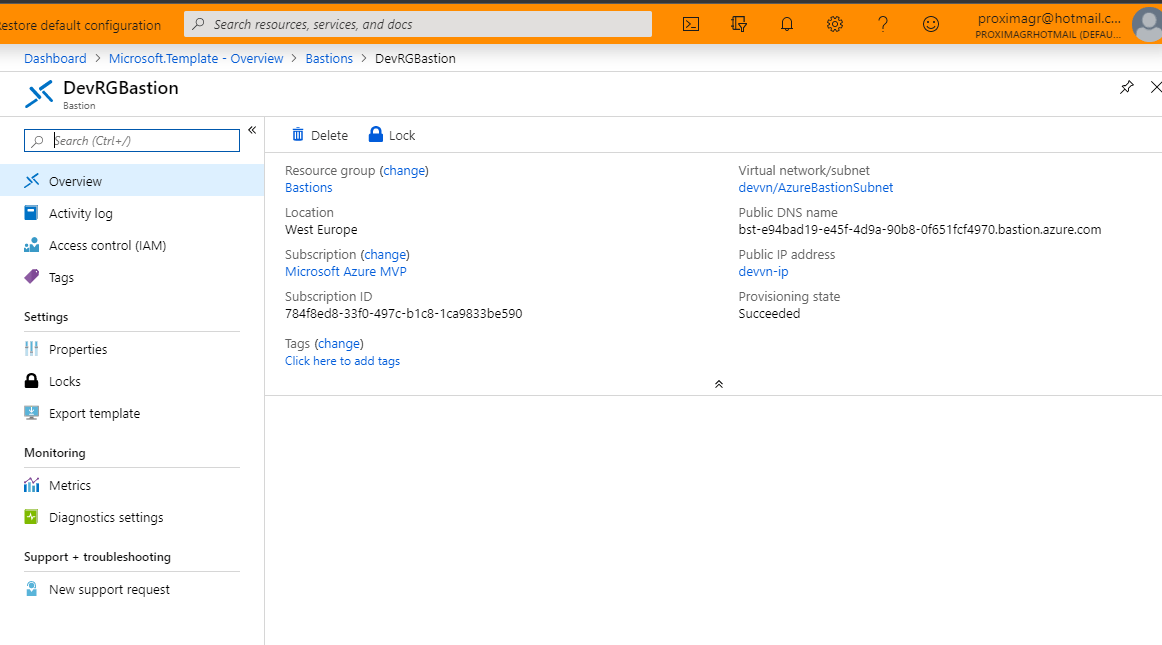This screenshot has width=1162, height=645.
Task: Go to Dashboard breadcrumb
Action: 55,59
